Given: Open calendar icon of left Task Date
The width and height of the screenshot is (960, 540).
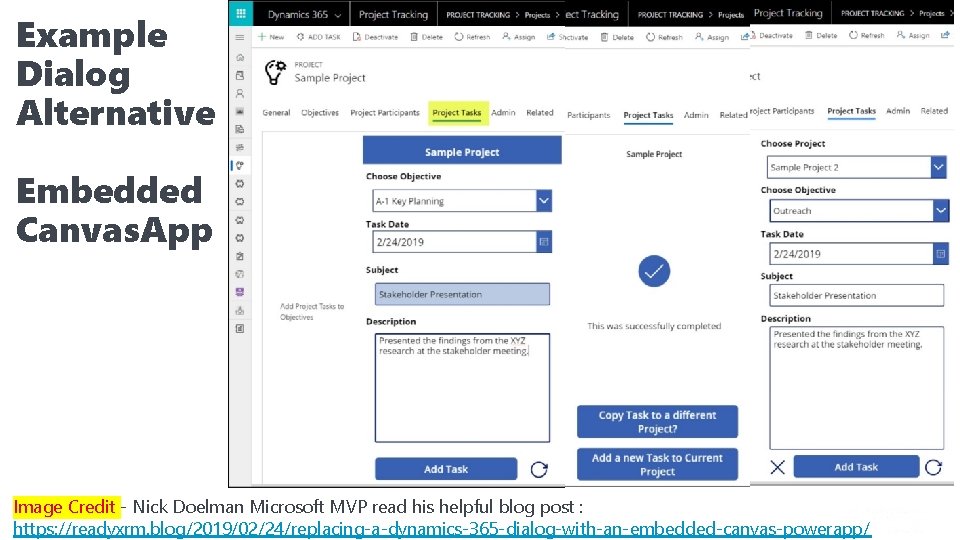Looking at the screenshot, I should [x=544, y=242].
